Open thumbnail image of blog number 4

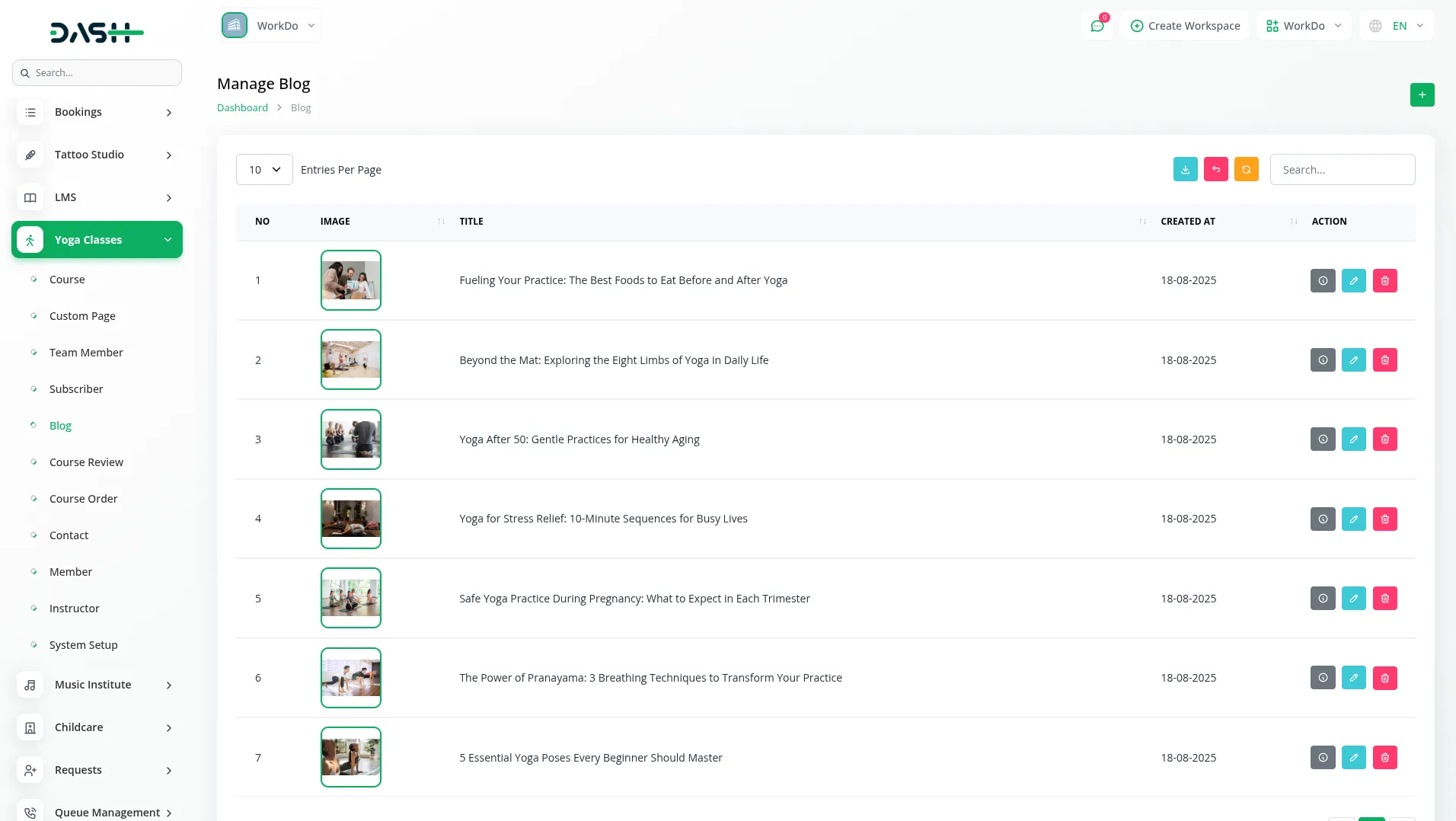pyautogui.click(x=350, y=519)
